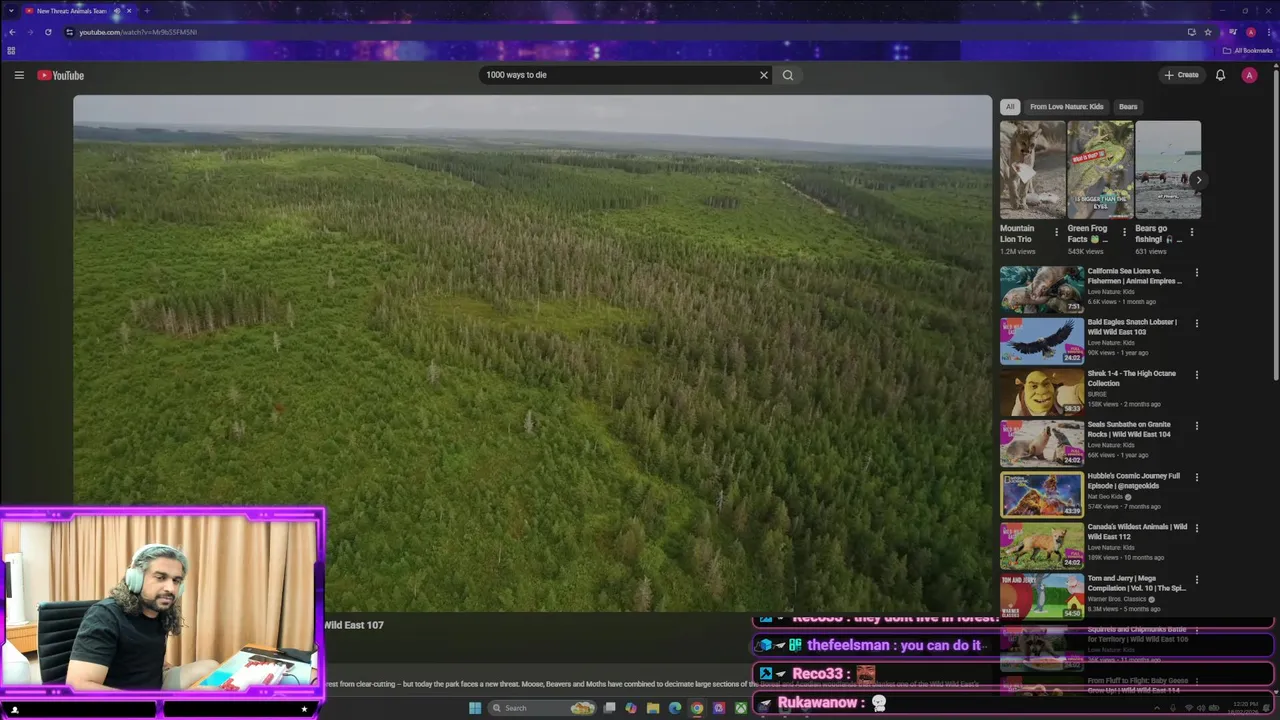Open options for Tom and Jerry compilation
This screenshot has height=720, width=1280.
pyautogui.click(x=1196, y=579)
